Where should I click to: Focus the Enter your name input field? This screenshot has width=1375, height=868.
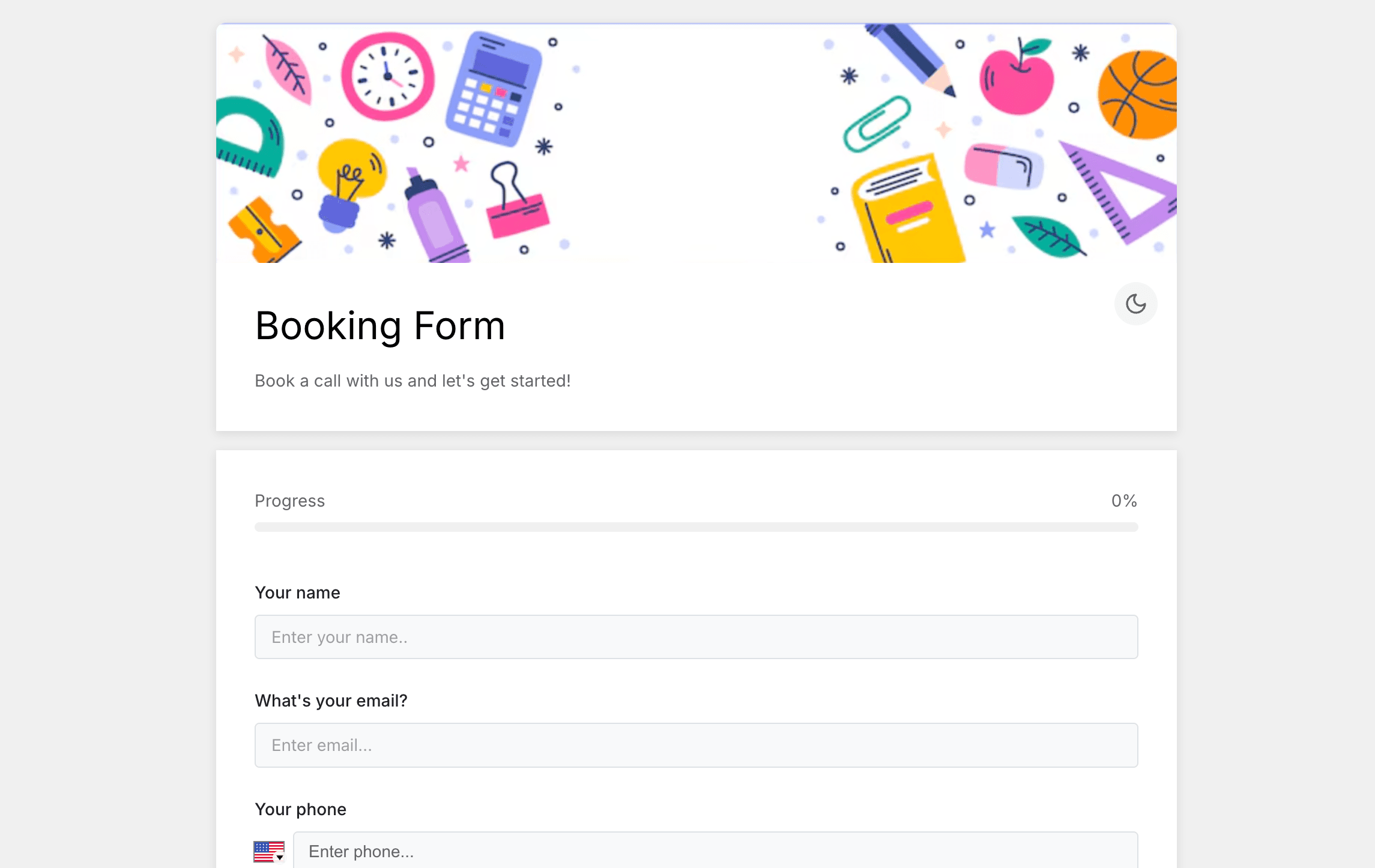tap(696, 636)
